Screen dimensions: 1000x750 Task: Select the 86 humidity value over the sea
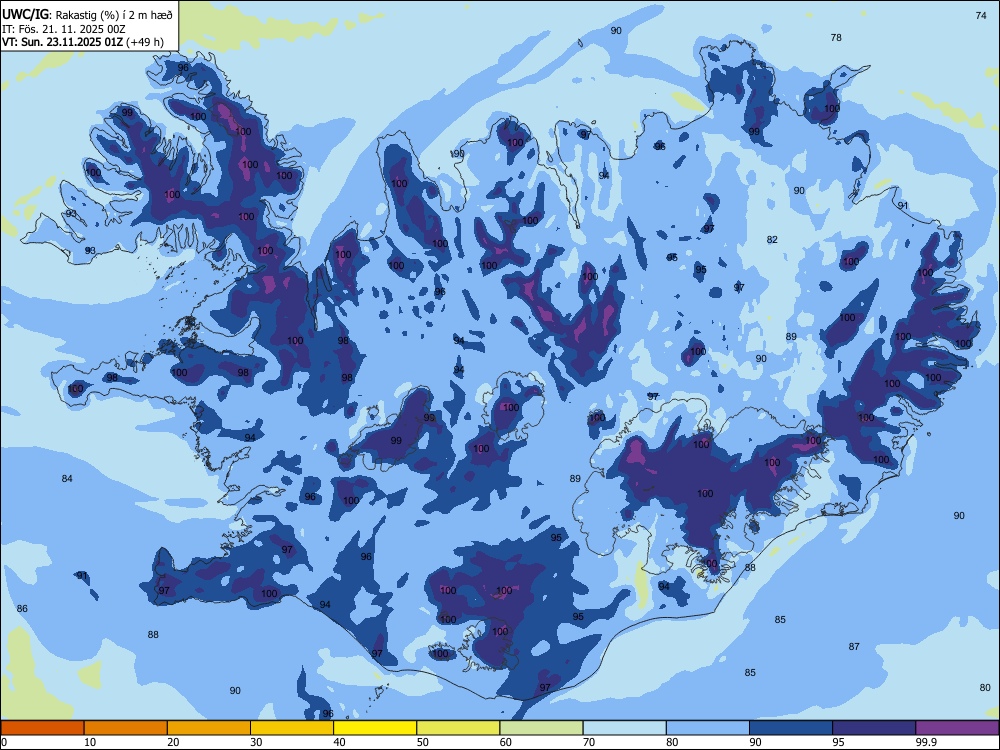click(22, 609)
